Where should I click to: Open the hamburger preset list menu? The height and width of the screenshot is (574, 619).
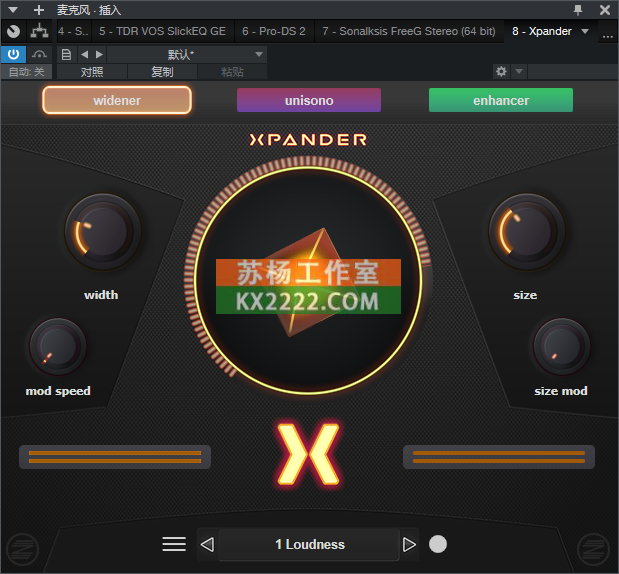pyautogui.click(x=174, y=544)
